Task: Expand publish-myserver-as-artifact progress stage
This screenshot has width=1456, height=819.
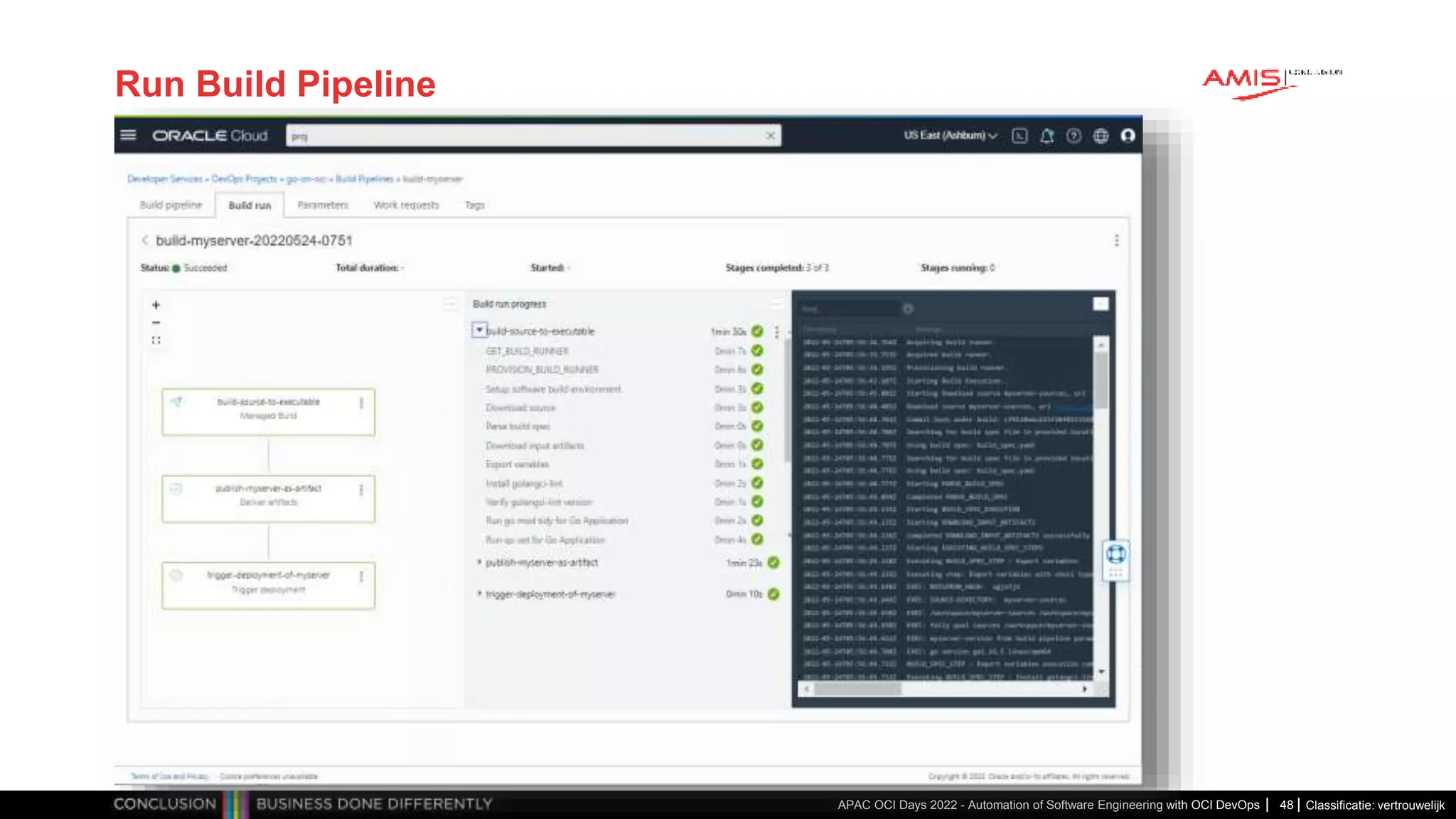Action: [x=479, y=562]
